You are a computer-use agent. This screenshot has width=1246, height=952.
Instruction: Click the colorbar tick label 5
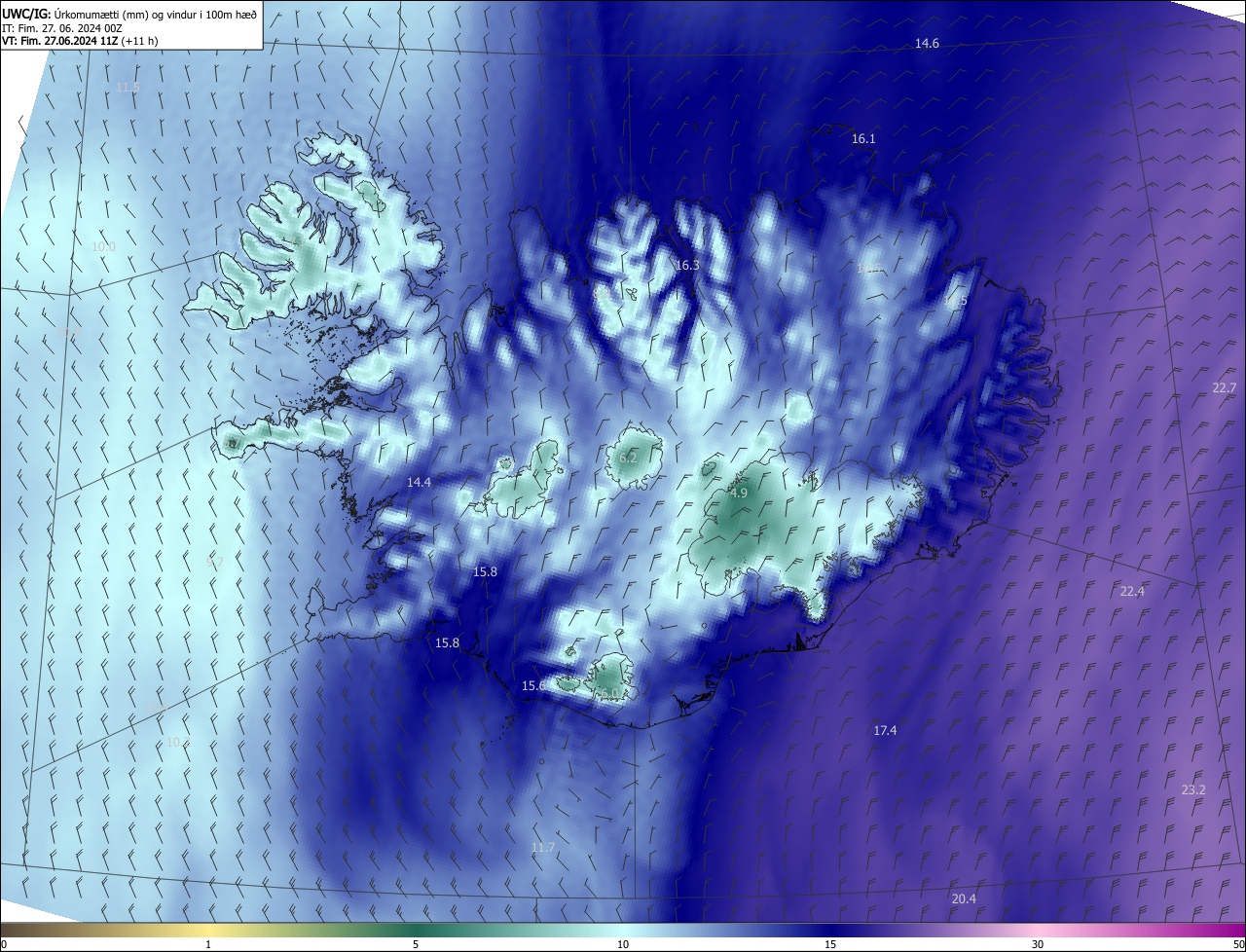(x=416, y=945)
